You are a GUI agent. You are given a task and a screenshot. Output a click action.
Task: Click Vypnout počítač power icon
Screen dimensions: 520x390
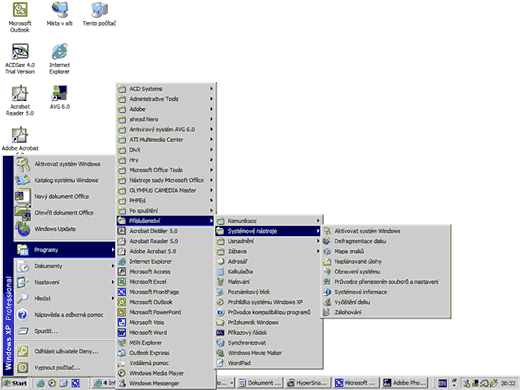coord(22,367)
